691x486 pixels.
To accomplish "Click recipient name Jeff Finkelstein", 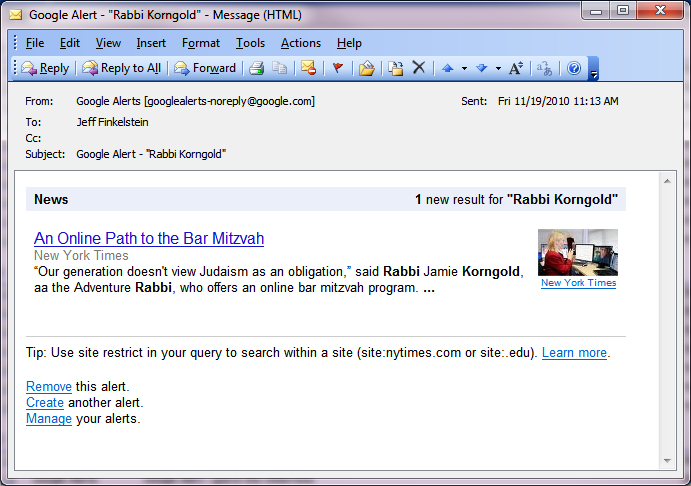I will click(112, 122).
